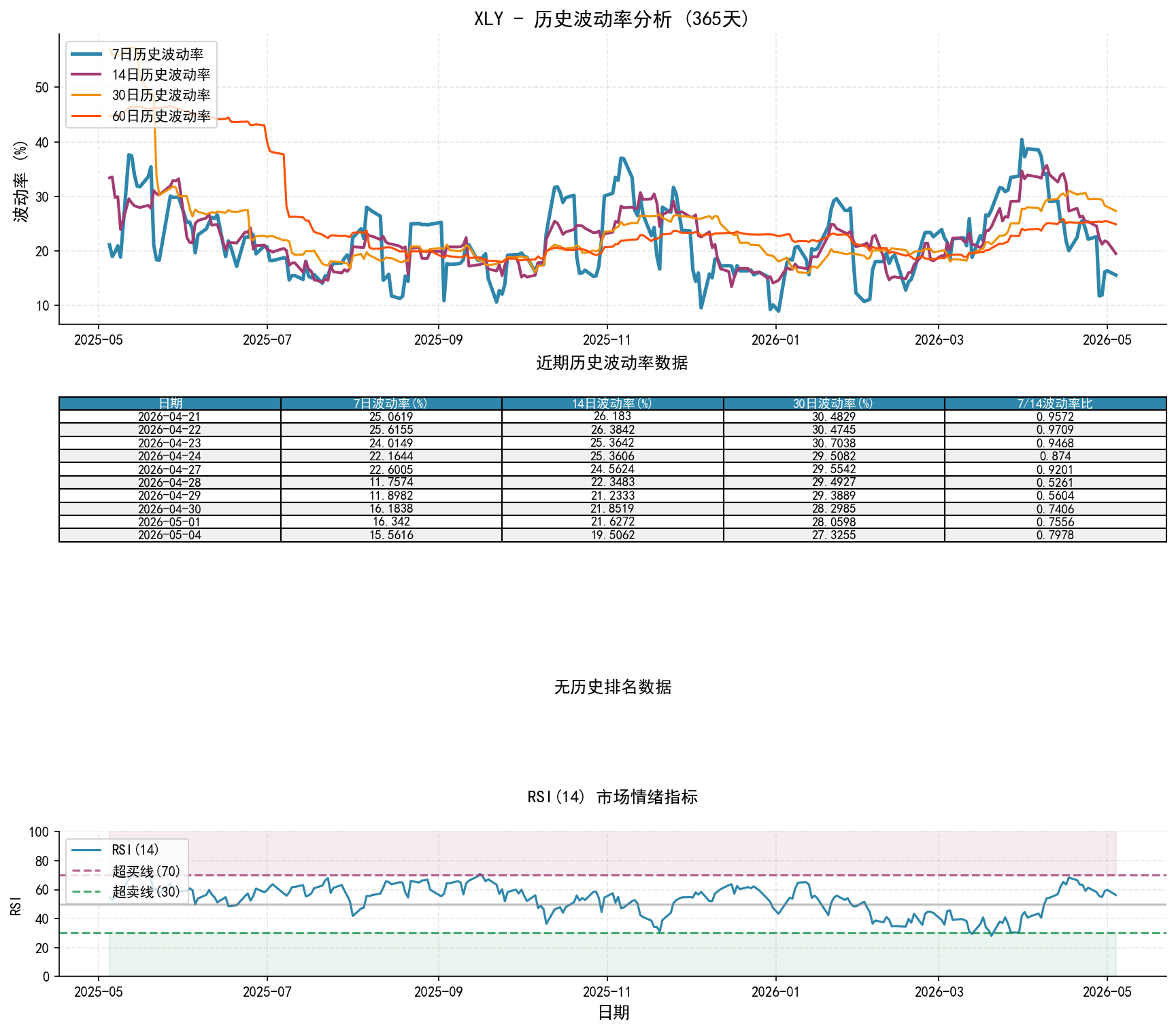This screenshot has width=1176, height=1030.
Task: Click the 30-day value 30.4829
Action: click(834, 417)
